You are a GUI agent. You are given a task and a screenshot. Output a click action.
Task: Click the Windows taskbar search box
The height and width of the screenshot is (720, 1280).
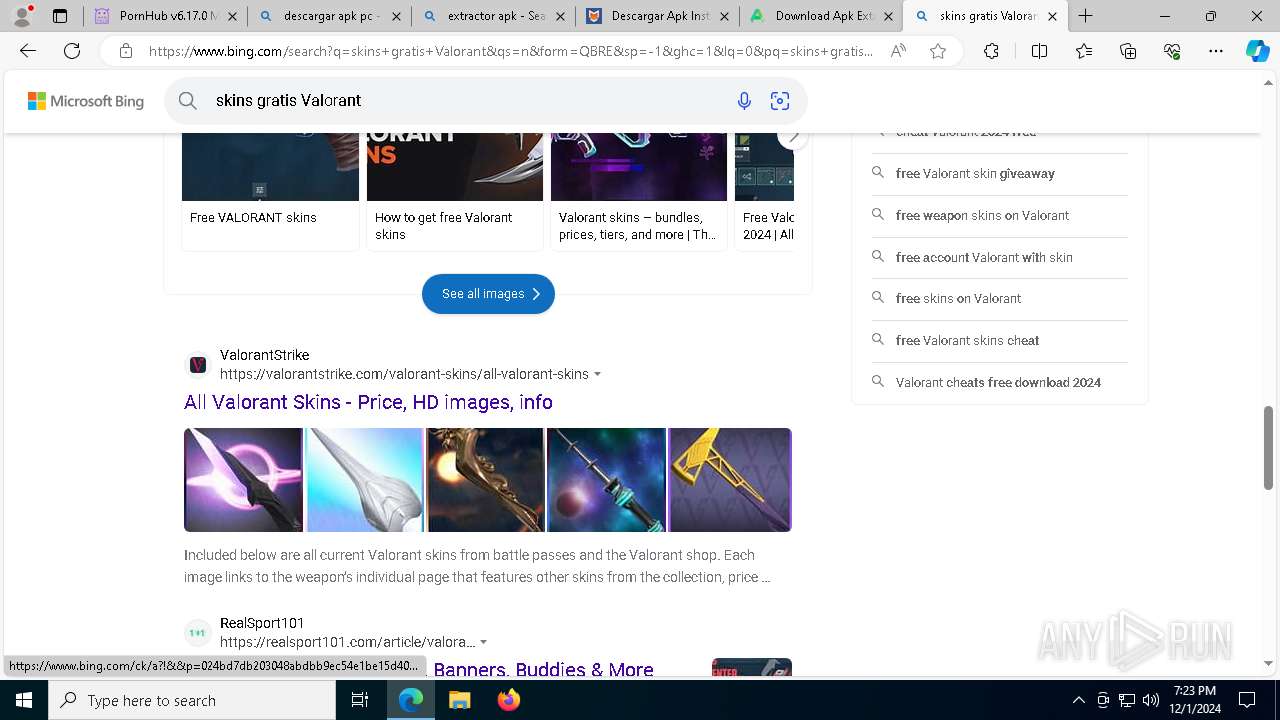[191, 700]
